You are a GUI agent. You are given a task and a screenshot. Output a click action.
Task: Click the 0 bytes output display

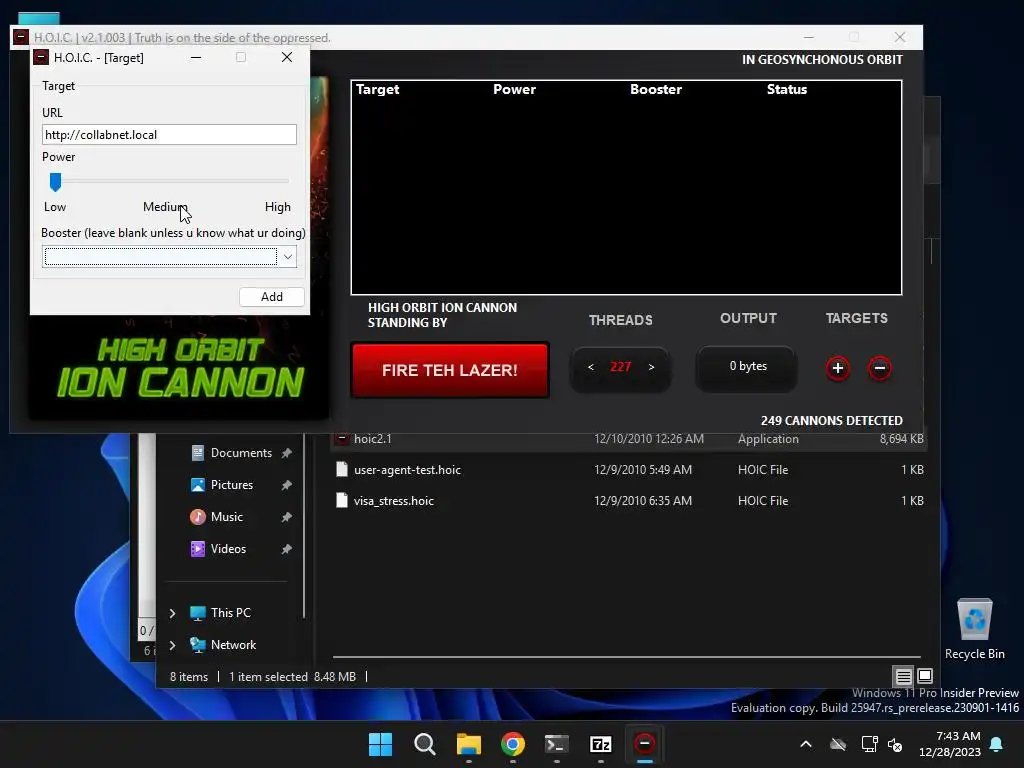[748, 366]
